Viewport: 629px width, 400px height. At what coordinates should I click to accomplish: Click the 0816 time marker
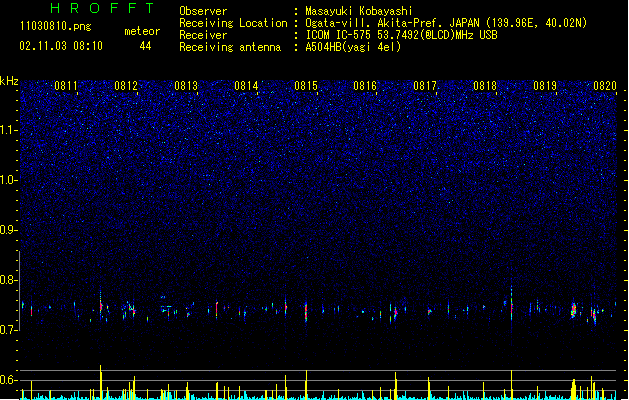[365, 86]
